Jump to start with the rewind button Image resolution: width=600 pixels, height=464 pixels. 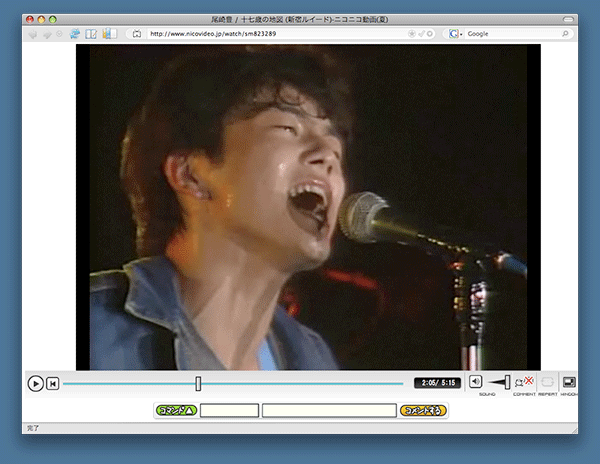53,383
